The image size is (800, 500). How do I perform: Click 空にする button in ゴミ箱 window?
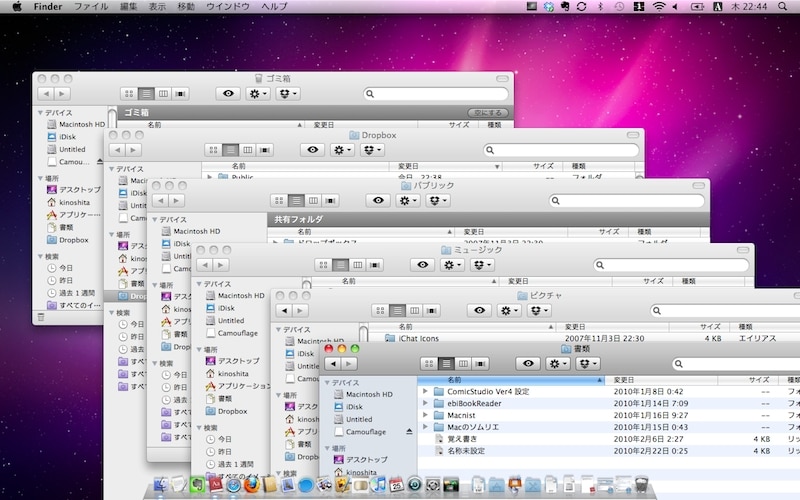(488, 113)
